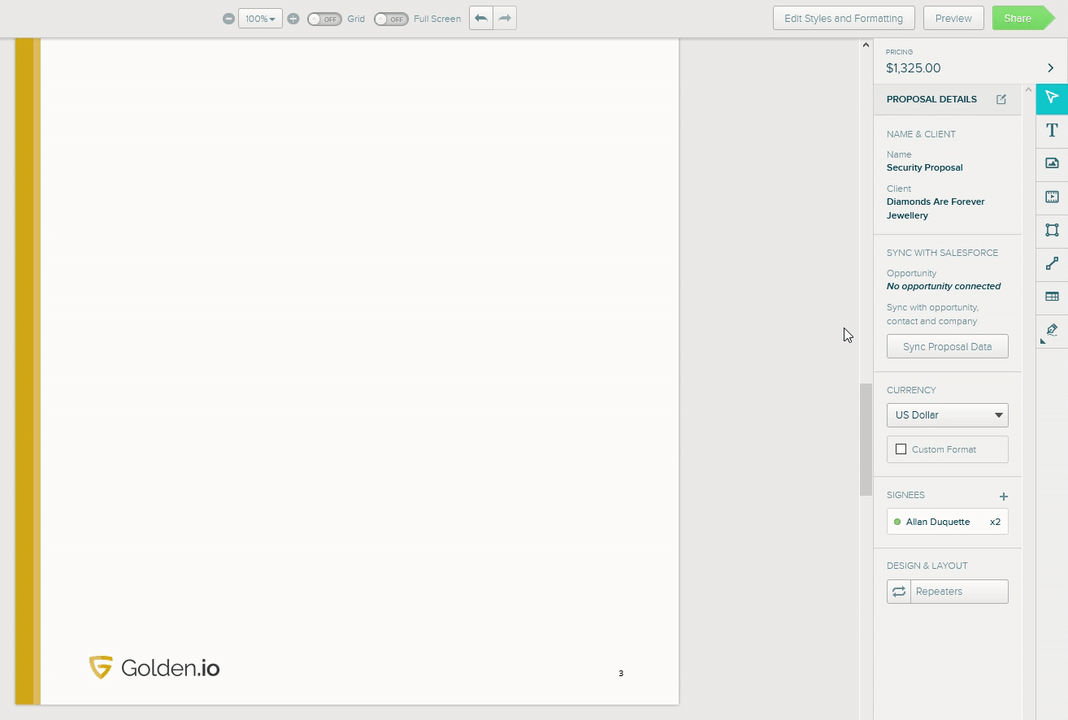Image resolution: width=1068 pixels, height=720 pixels.
Task: Expand the Pricing panel chevron
Action: coord(1050,67)
